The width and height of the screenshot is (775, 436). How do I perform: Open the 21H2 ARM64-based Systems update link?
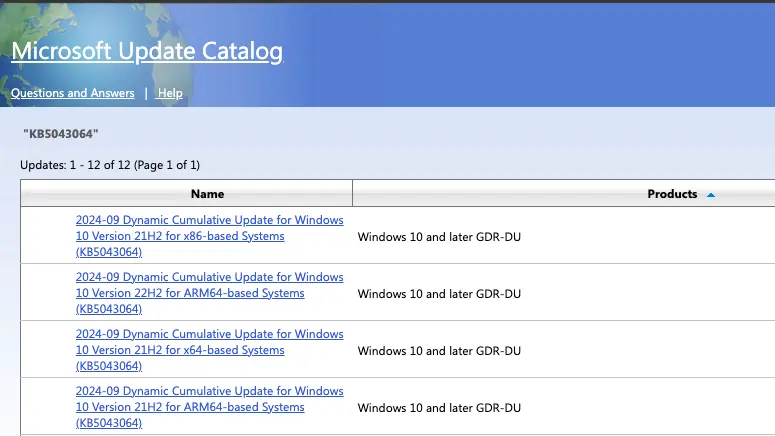pyautogui.click(x=209, y=407)
